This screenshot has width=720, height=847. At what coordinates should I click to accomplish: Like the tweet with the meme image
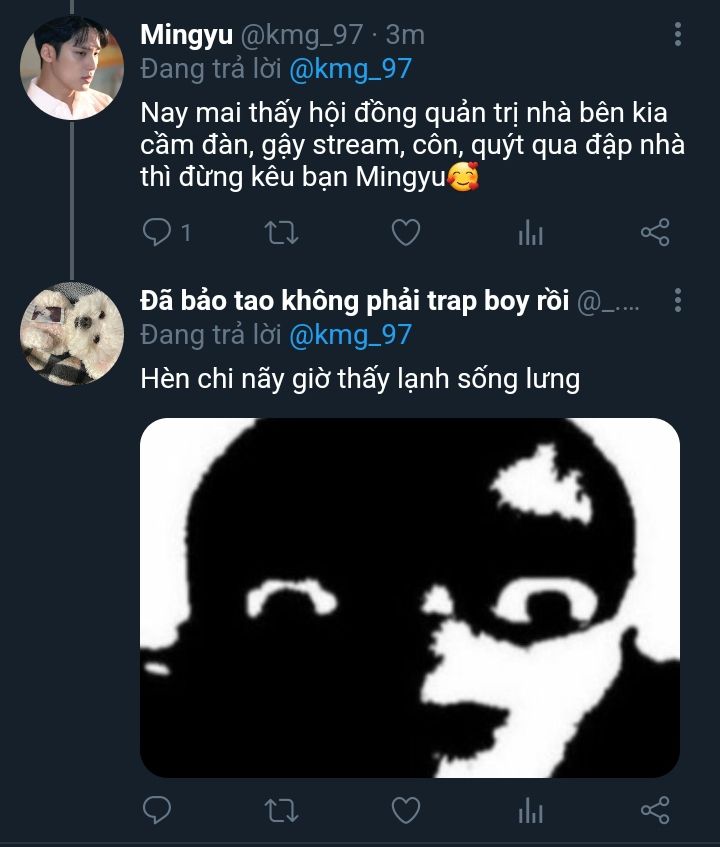point(404,809)
